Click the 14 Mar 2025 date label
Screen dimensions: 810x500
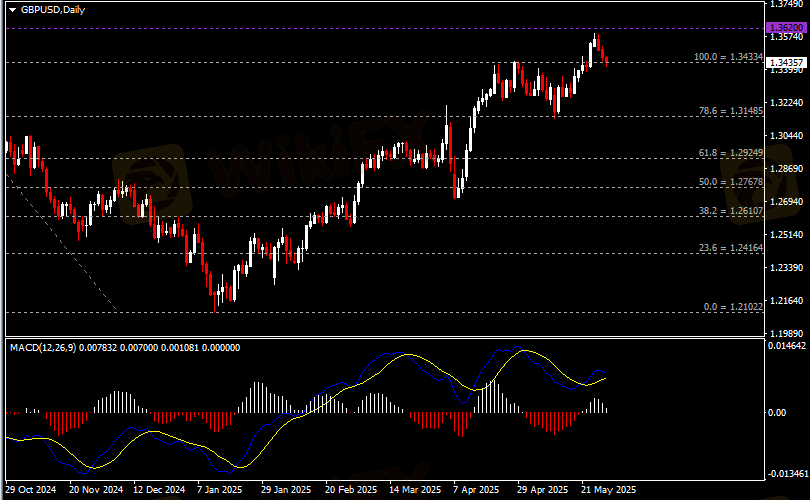[x=415, y=490]
